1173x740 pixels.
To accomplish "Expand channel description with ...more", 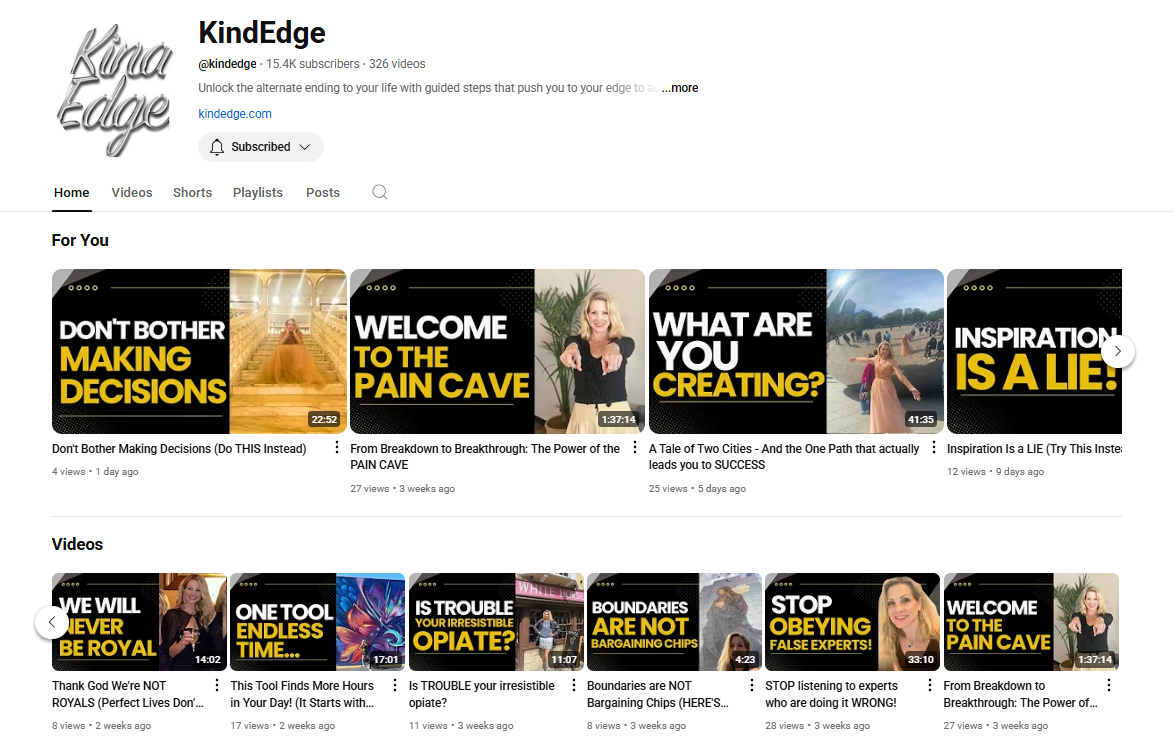I will click(x=680, y=88).
